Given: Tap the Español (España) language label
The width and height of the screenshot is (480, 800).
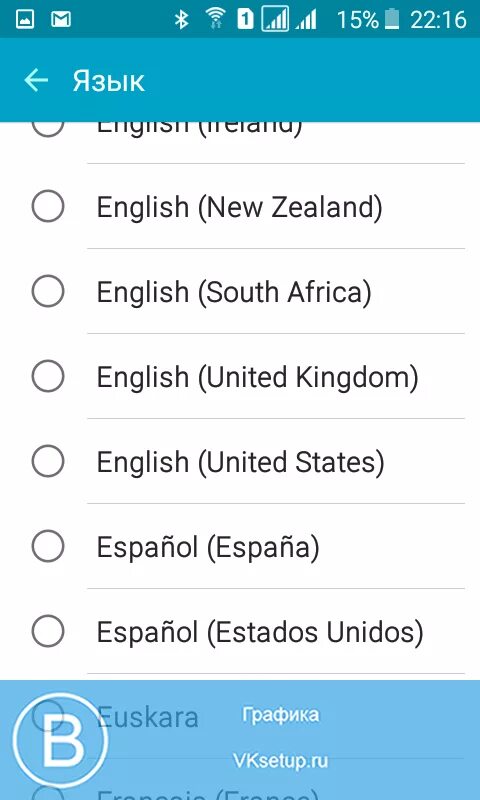Looking at the screenshot, I should tap(208, 547).
